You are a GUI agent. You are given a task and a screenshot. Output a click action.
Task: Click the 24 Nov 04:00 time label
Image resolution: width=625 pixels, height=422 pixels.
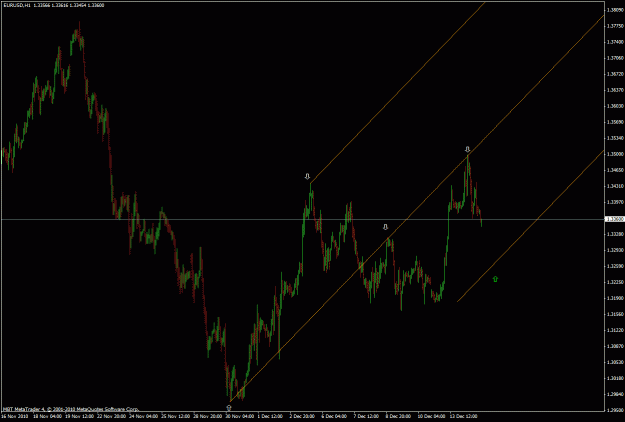144,416
